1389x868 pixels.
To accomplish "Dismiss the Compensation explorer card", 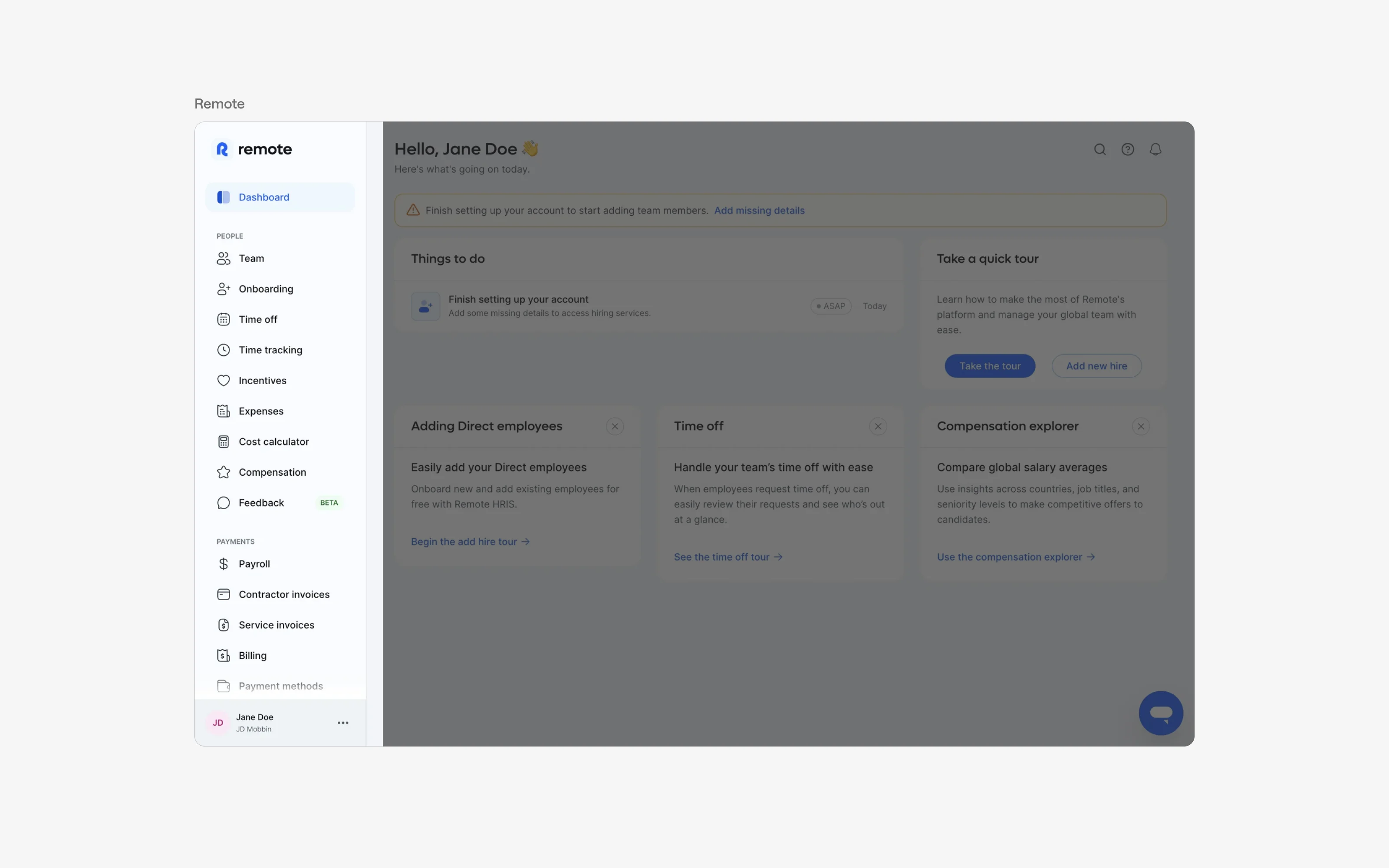I will [1140, 426].
